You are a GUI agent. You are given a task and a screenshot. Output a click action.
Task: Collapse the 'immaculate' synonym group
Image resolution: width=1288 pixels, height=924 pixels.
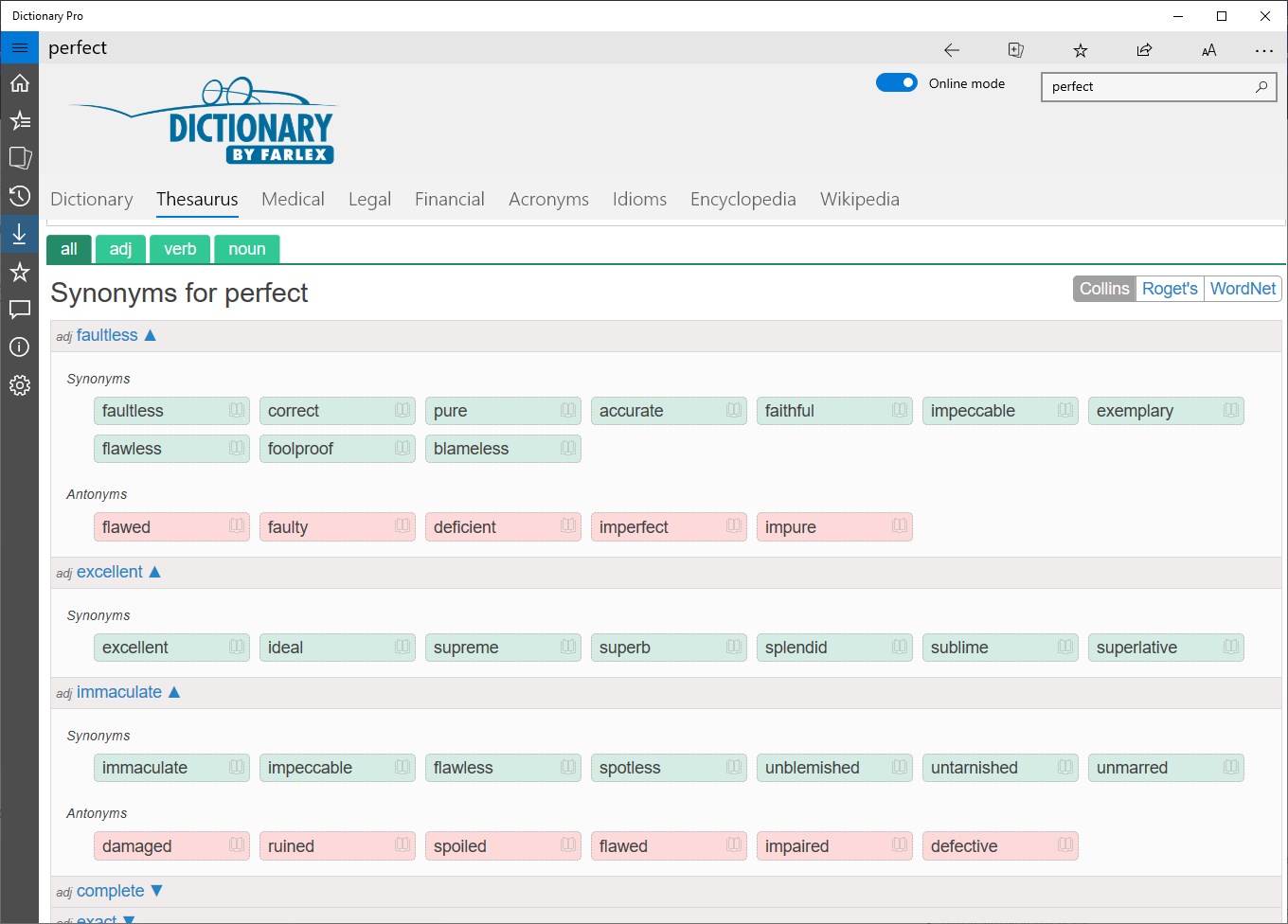point(172,692)
